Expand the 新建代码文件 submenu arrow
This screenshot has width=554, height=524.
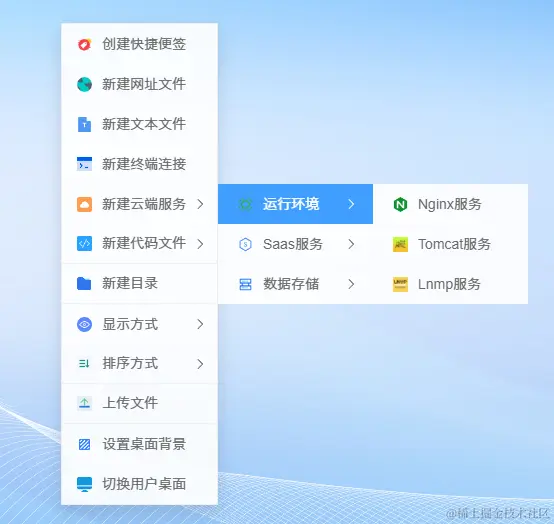tap(200, 243)
